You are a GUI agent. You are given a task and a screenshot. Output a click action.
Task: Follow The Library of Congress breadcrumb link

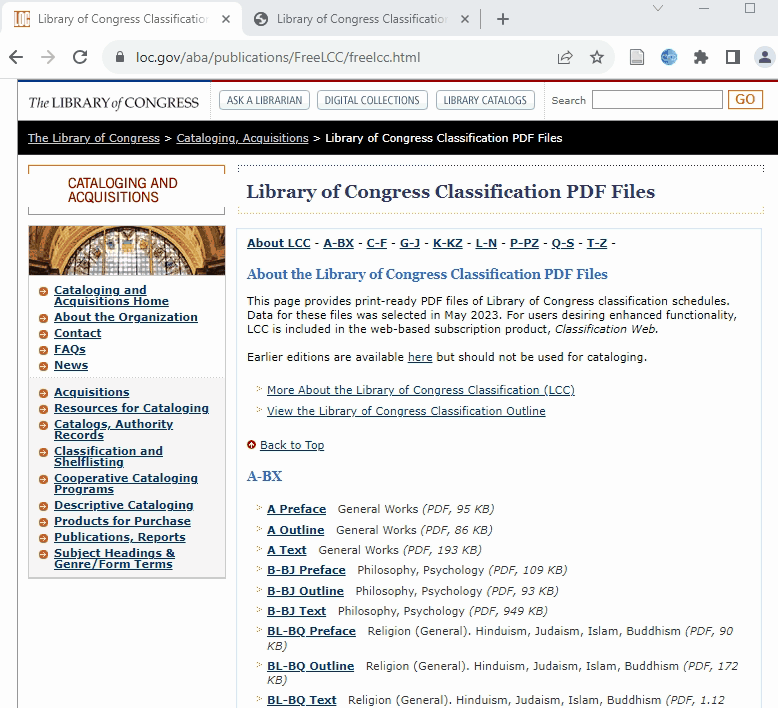[x=94, y=138]
